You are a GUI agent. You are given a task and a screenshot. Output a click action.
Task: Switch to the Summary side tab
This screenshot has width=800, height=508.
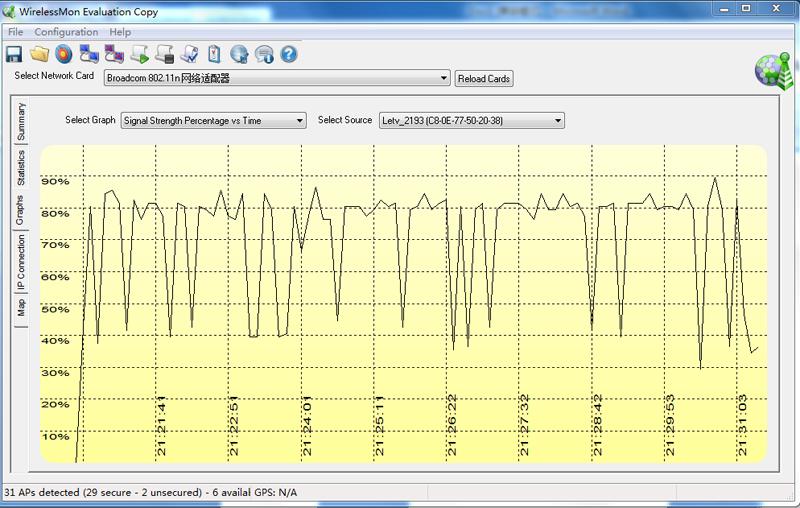(x=21, y=121)
